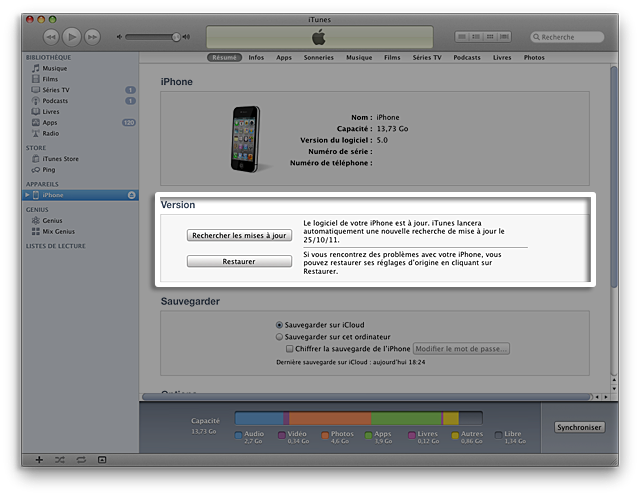Adjust the volume slider knob

[x=176, y=37]
